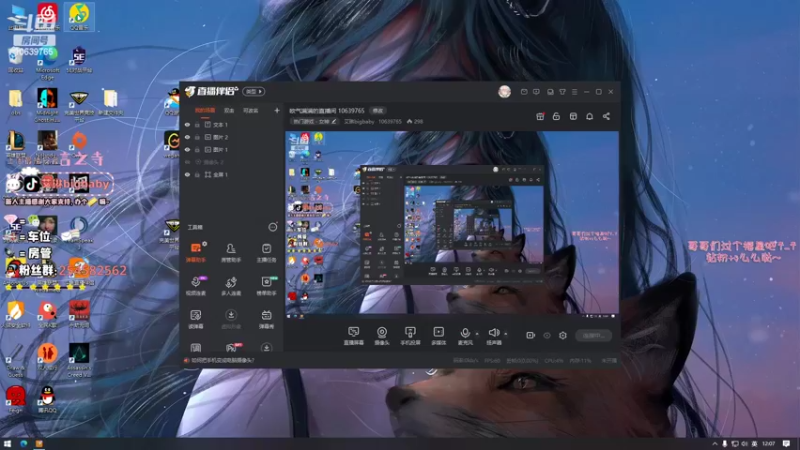The image size is (800, 450).
Task: Open the 弹幕秀 tool
Action: (266, 319)
